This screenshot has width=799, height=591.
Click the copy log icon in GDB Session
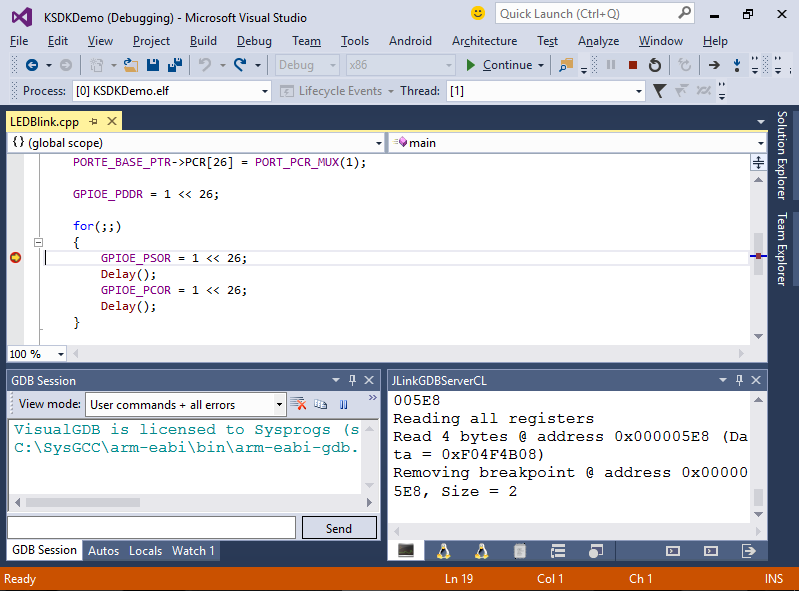click(x=321, y=405)
